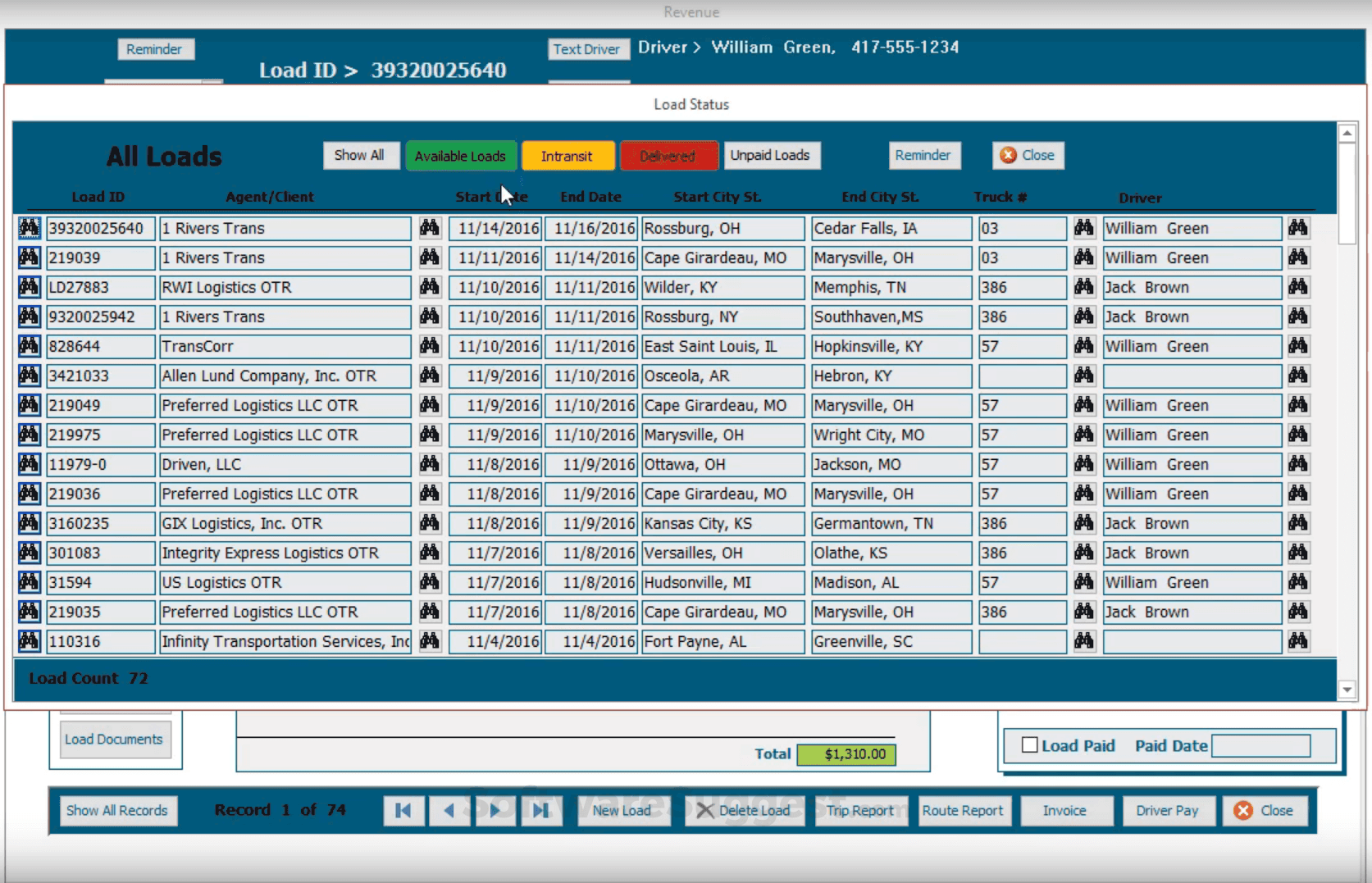Click the search icon next to driver William Green's first row
The width and height of the screenshot is (1372, 883).
(x=1299, y=228)
